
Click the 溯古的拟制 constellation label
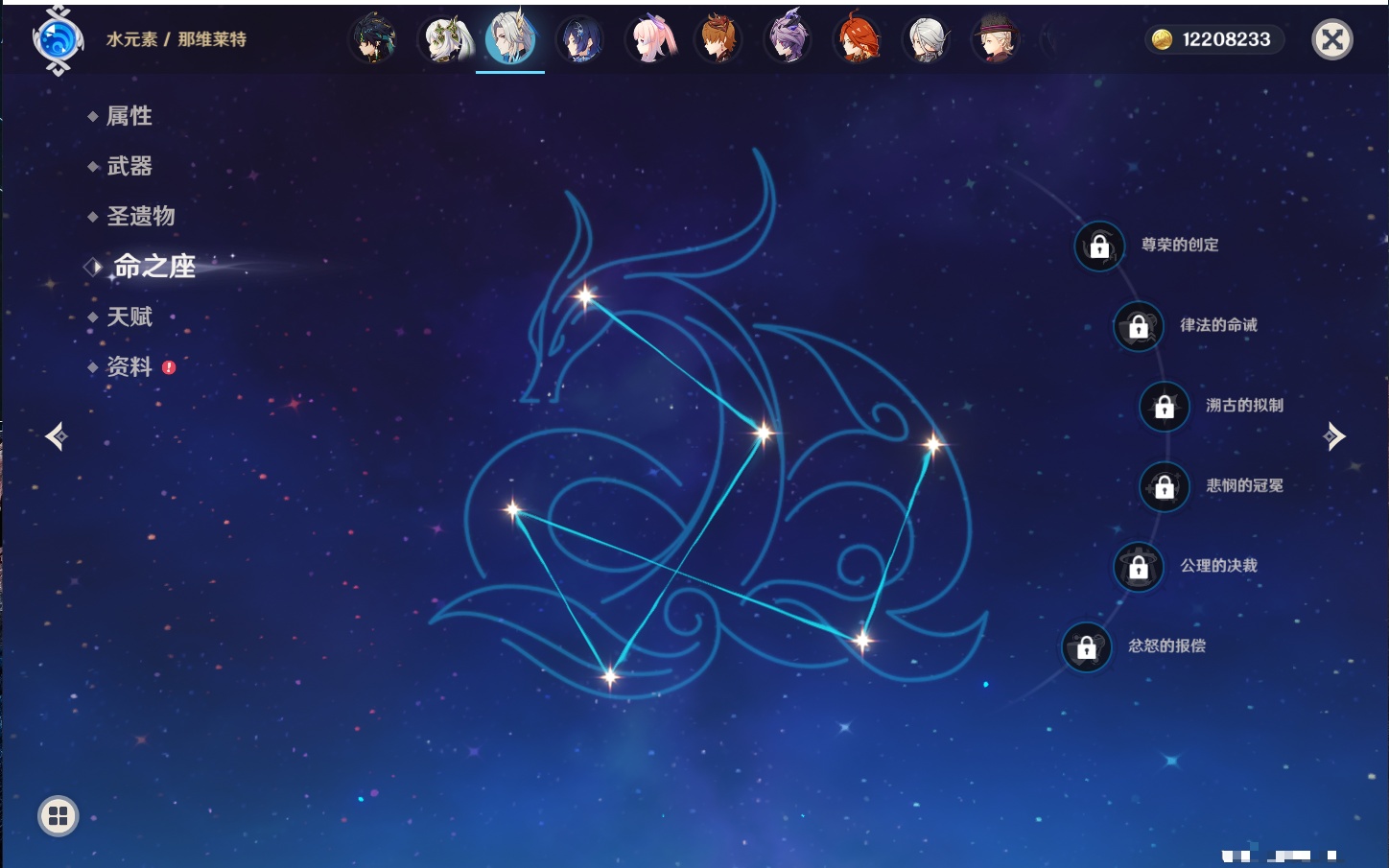(x=1244, y=405)
